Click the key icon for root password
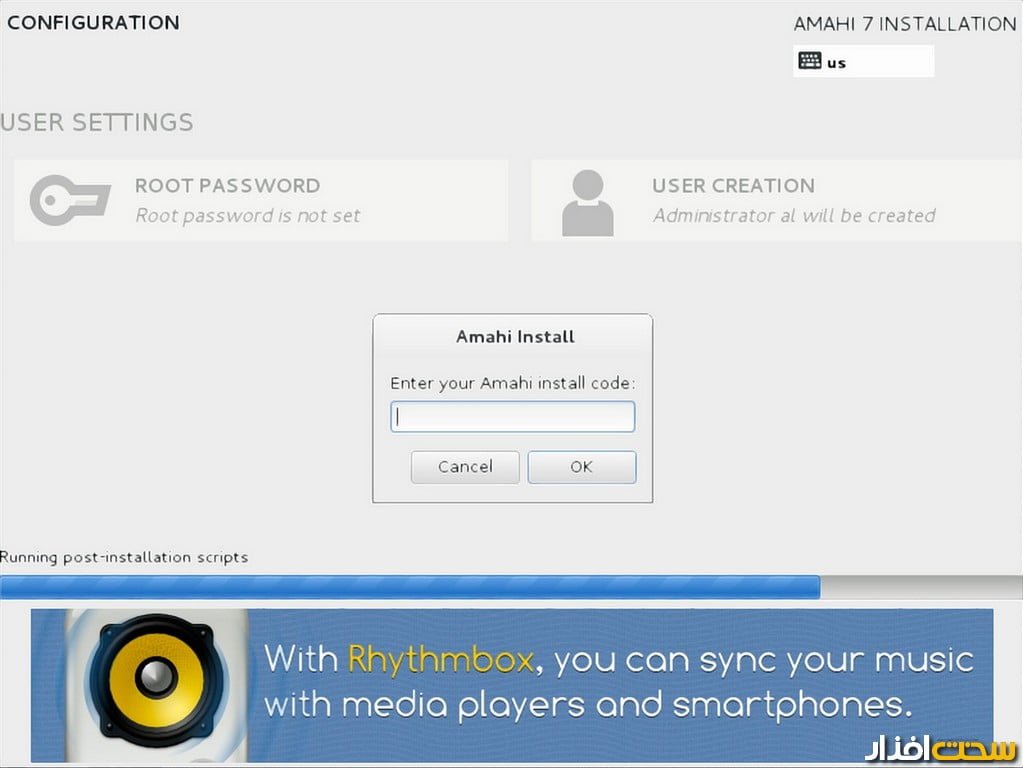Screen dimensions: 1023x768 click(x=69, y=200)
